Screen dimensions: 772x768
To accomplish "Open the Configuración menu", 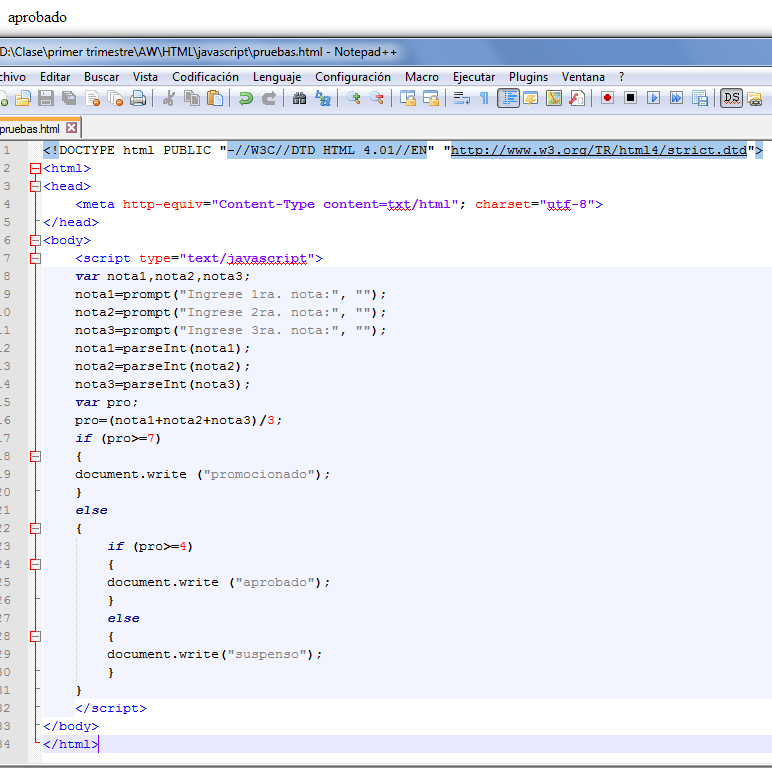I will click(x=353, y=77).
